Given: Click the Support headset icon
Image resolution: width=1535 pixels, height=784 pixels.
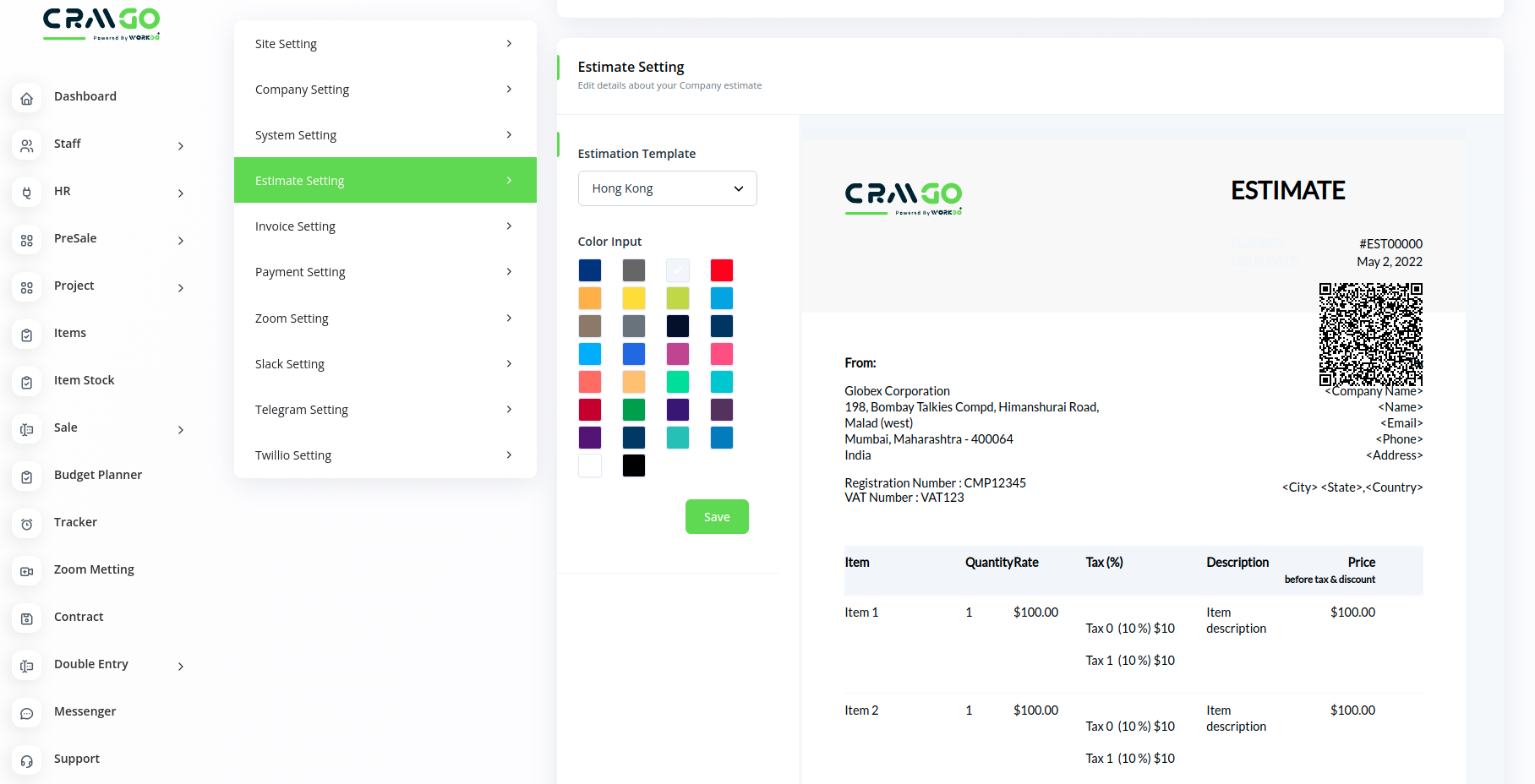Looking at the screenshot, I should point(27,760).
